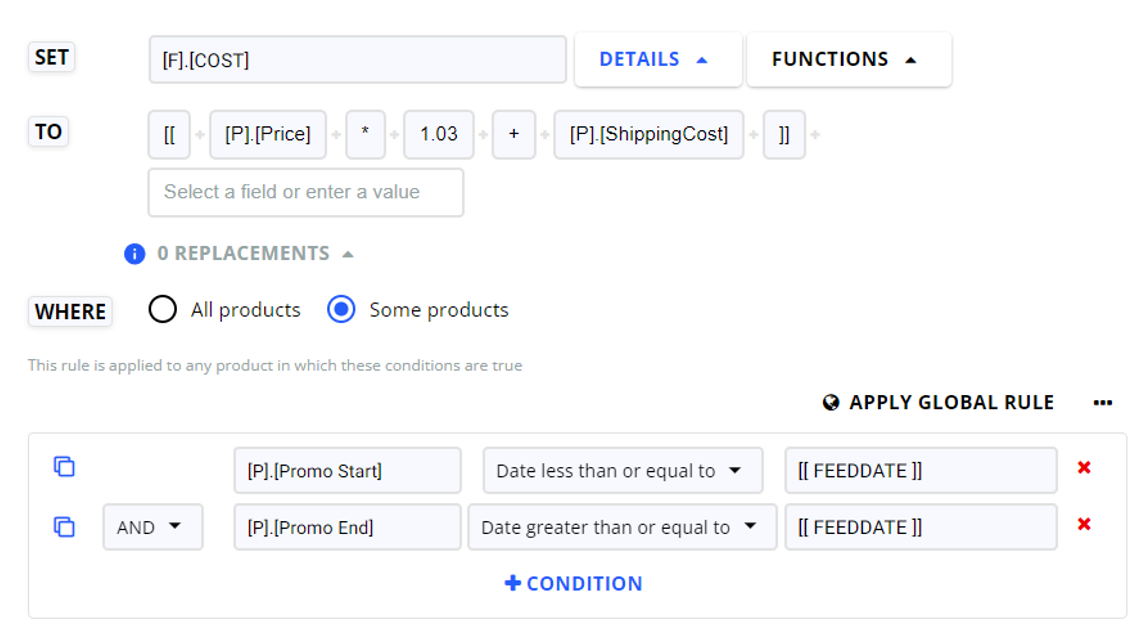Open 'Date greater than or equal to' dropdown
The image size is (1136, 641).
(x=622, y=527)
